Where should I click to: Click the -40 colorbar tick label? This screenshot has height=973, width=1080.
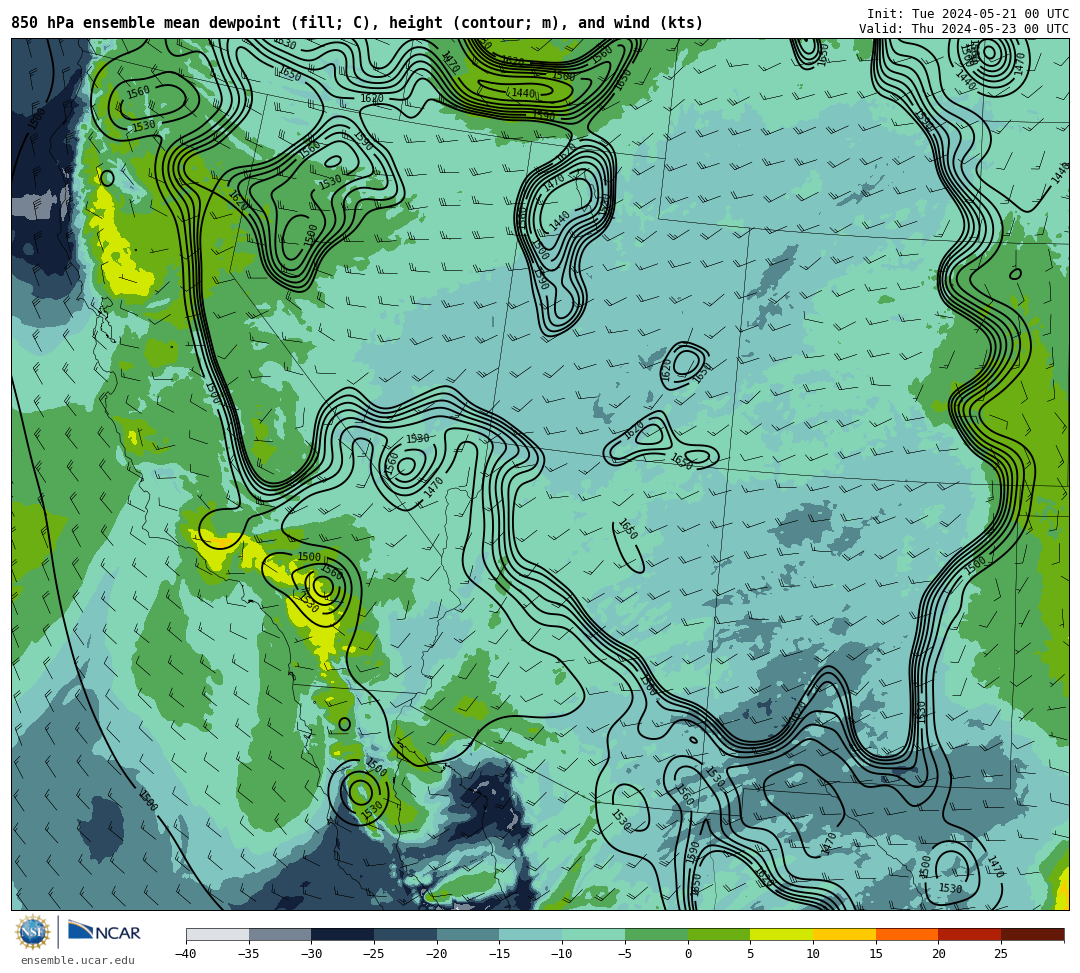(186, 954)
